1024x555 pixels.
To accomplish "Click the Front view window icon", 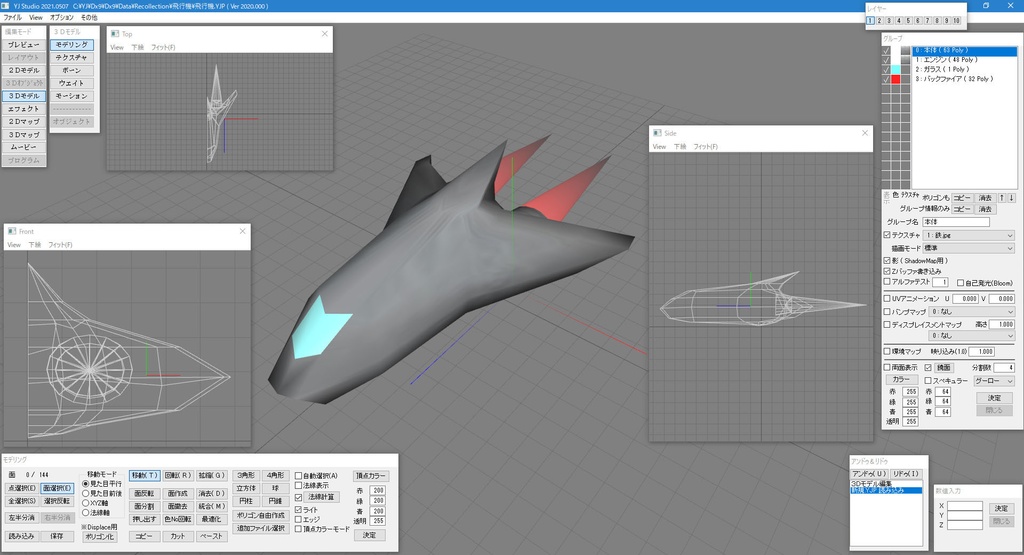I will tap(12, 231).
